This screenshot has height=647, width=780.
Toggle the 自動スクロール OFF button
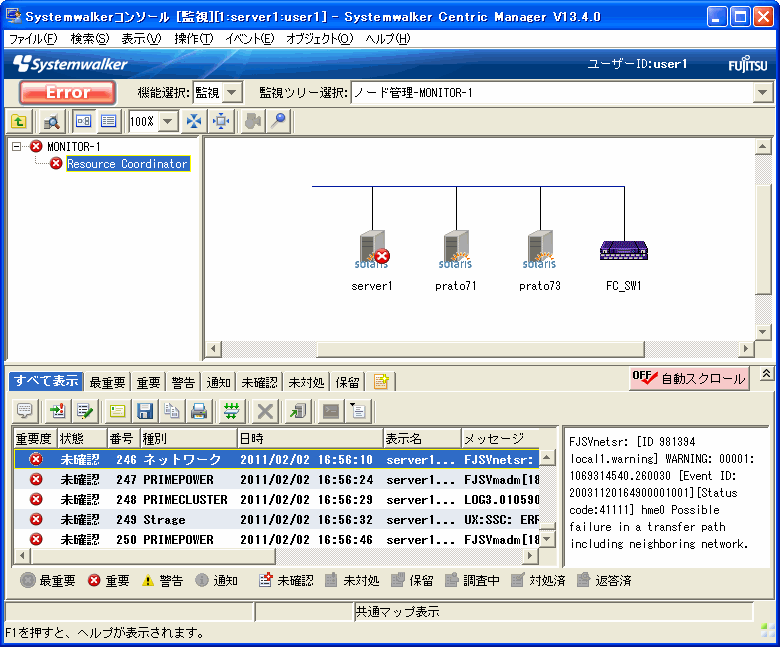(x=689, y=378)
